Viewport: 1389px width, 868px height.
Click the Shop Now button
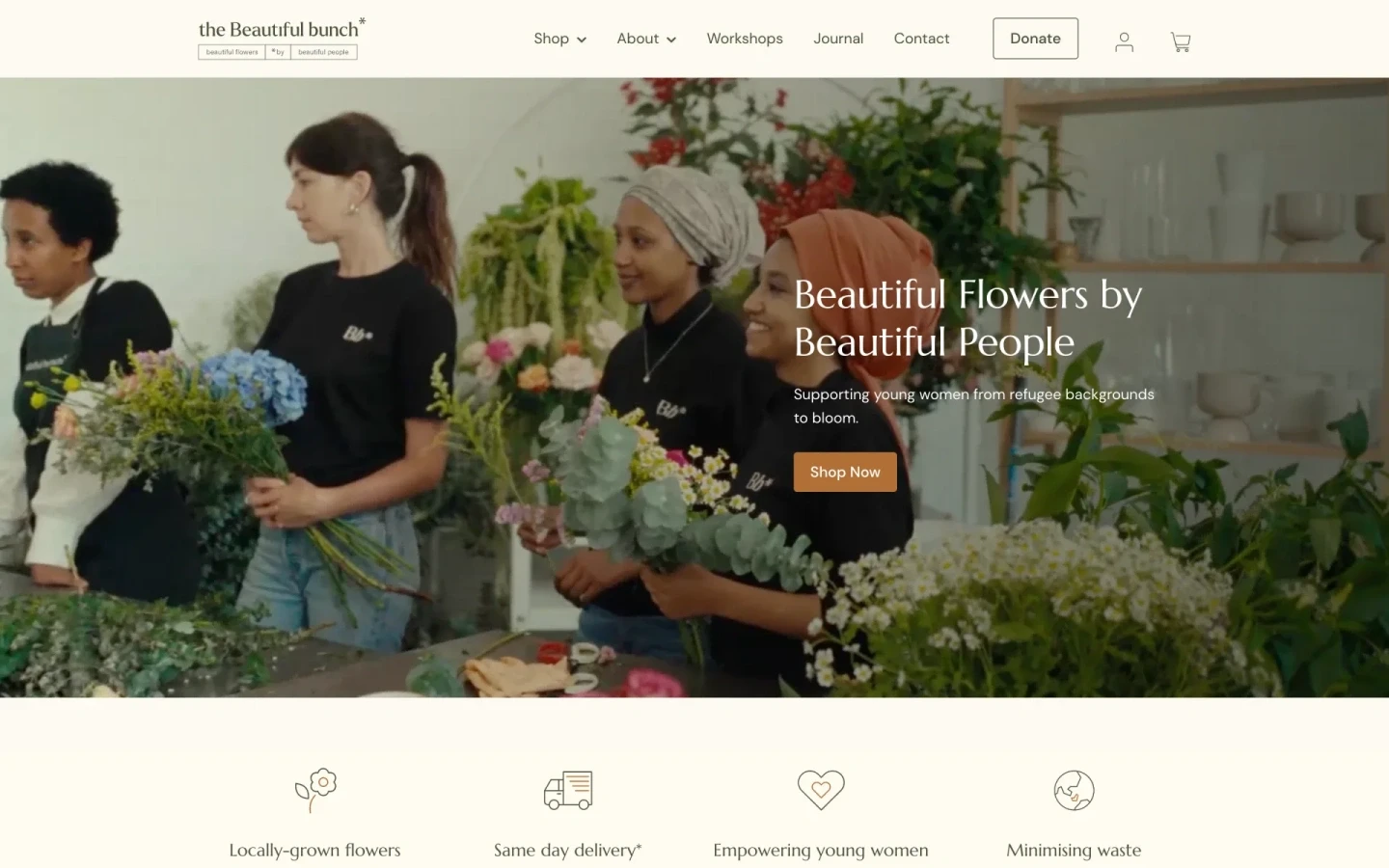tap(845, 472)
